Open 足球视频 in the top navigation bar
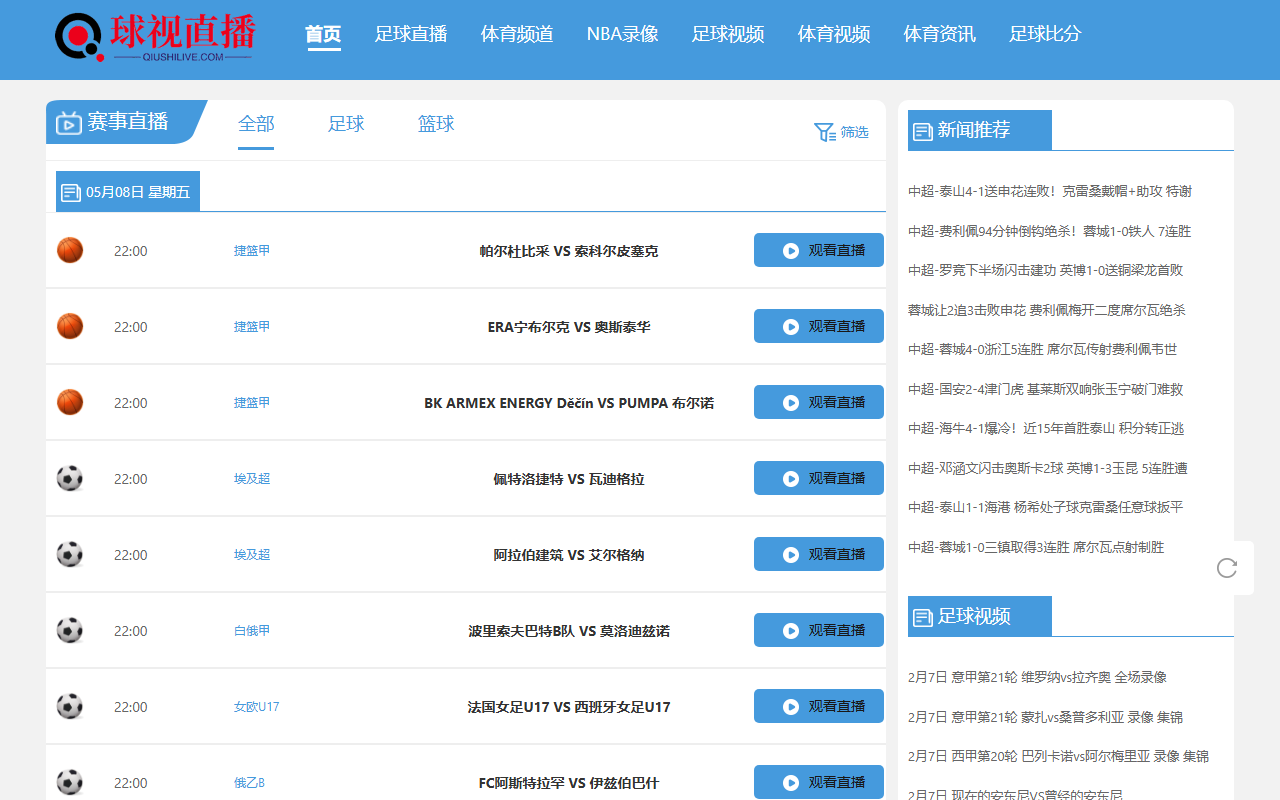Screen dimensions: 1280x800 click(x=728, y=34)
